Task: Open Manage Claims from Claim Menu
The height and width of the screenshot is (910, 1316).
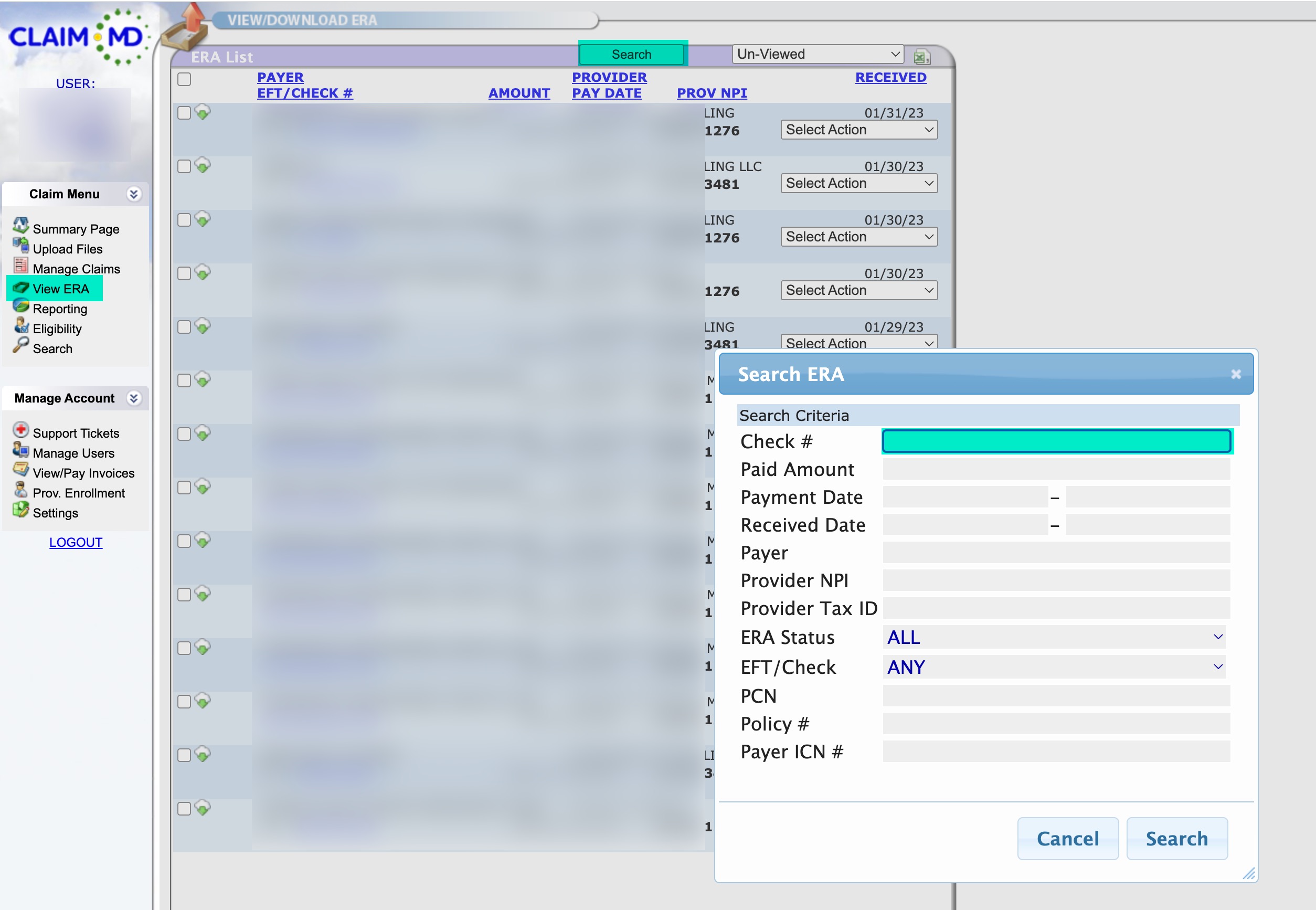Action: pyautogui.click(x=76, y=269)
